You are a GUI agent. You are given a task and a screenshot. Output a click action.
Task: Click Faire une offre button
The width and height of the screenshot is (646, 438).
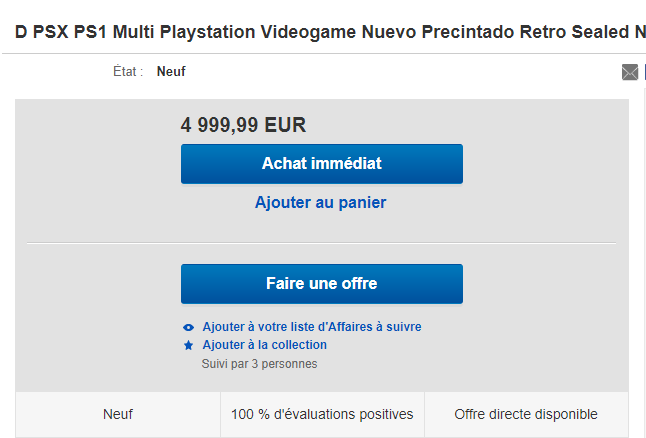click(322, 284)
